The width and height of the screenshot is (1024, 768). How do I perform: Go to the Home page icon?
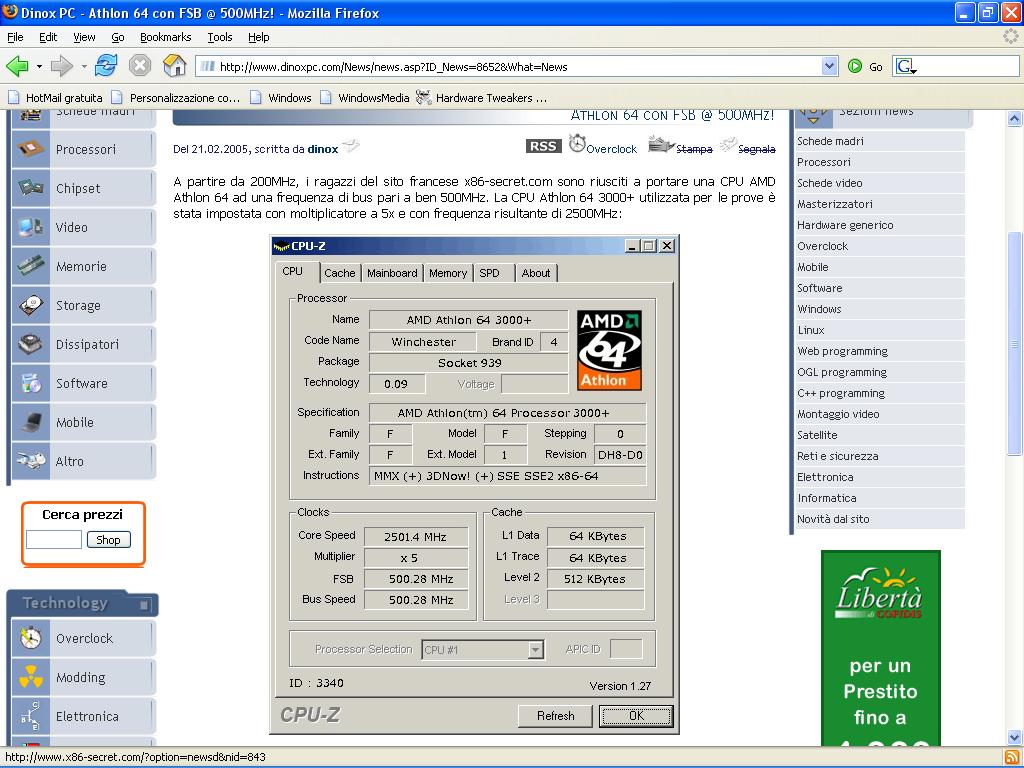(174, 65)
